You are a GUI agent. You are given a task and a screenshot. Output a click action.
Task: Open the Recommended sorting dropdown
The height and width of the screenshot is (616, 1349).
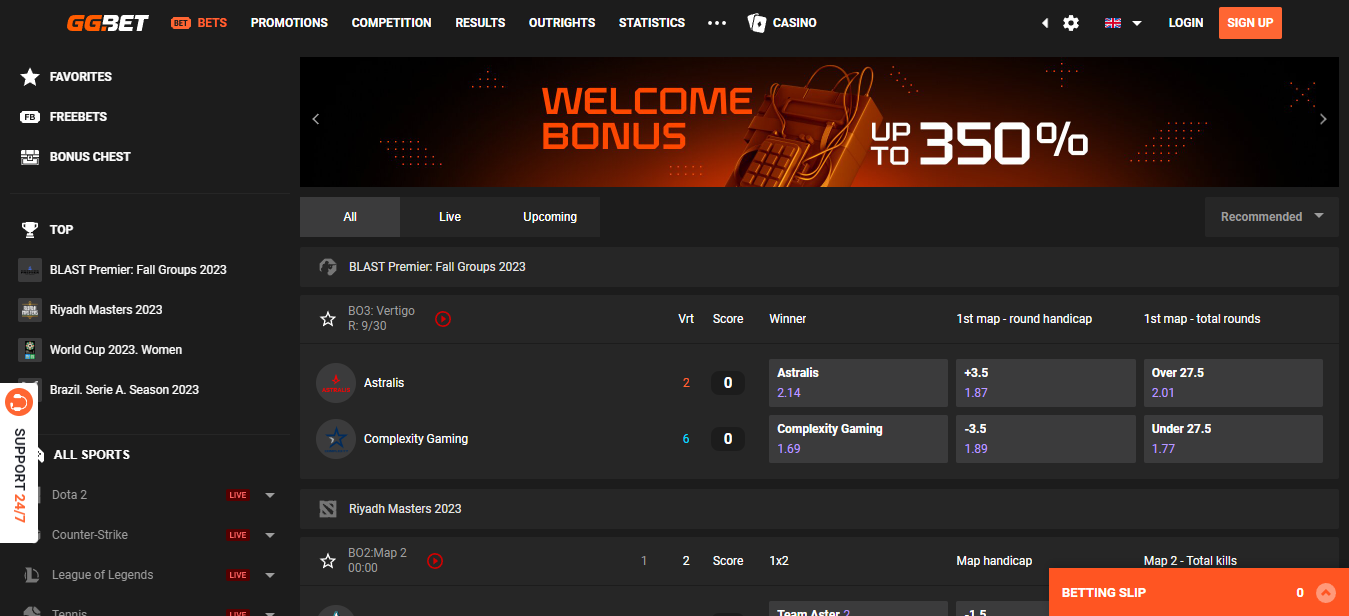(1271, 217)
